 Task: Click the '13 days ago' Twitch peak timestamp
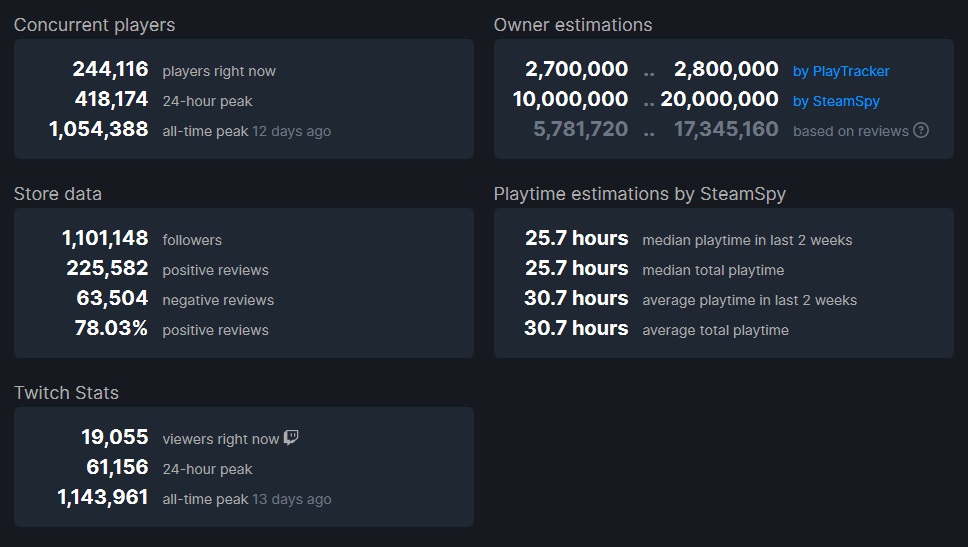tap(291, 499)
